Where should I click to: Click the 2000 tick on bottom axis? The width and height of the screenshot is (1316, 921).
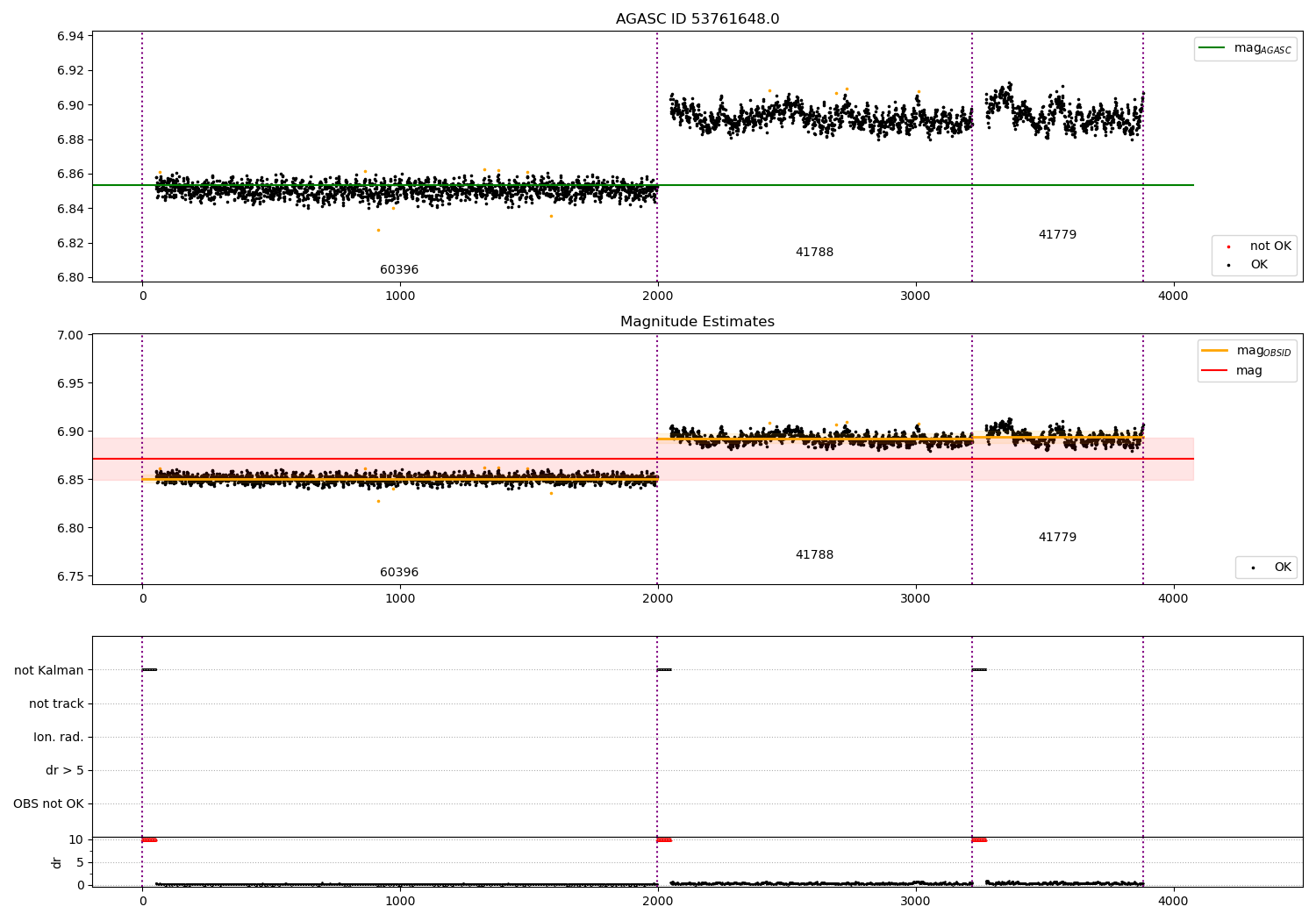(x=657, y=901)
